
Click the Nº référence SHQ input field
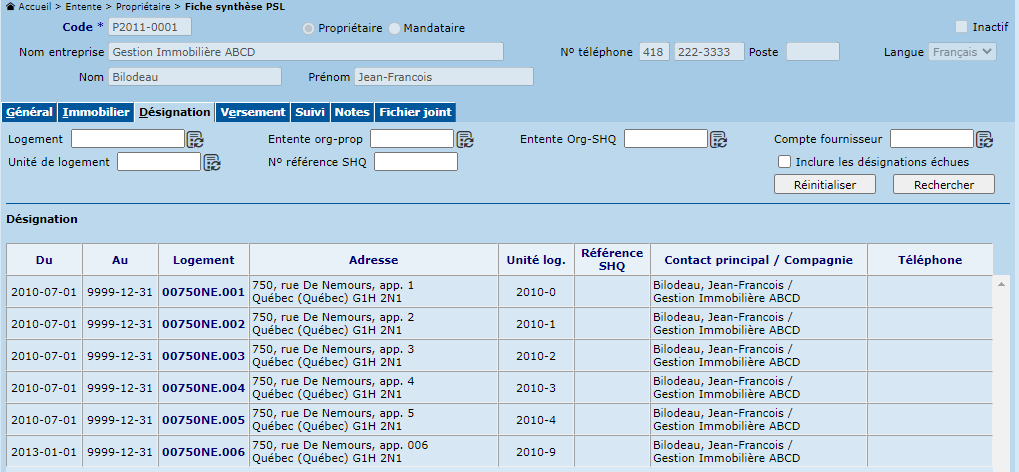pos(415,162)
